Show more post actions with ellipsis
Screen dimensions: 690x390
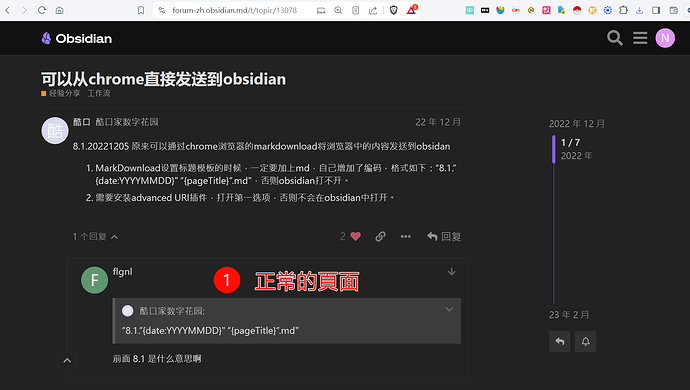click(x=405, y=236)
